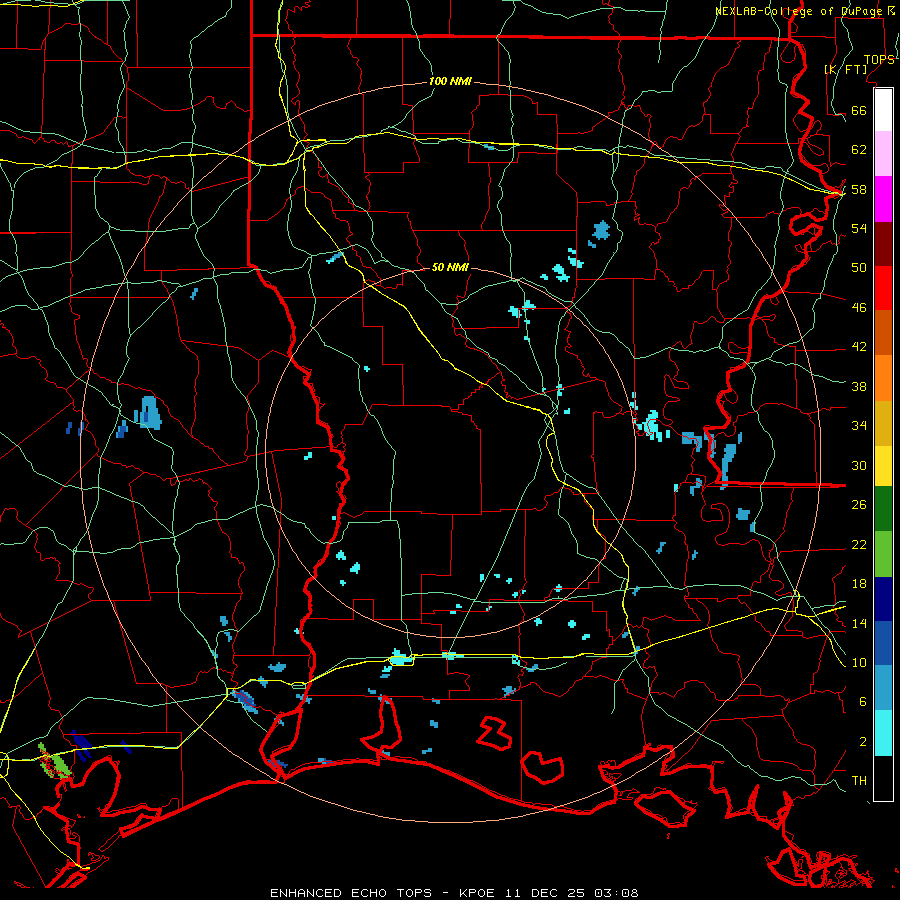The image size is (900, 900).
Task: Pick the light blue legend swatch
Action: [x=883, y=688]
